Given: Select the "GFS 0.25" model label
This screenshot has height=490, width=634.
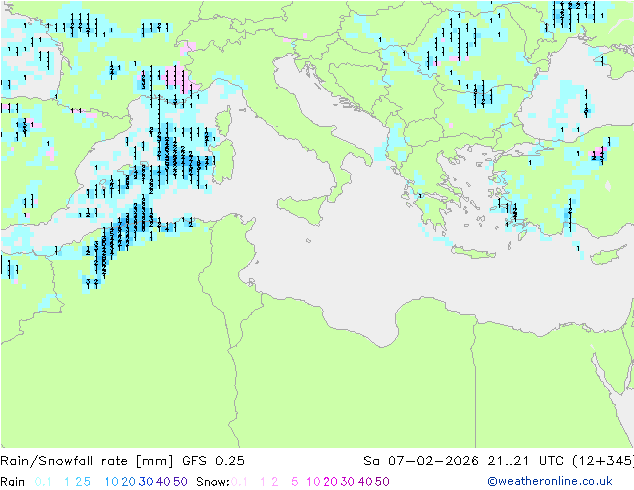Looking at the screenshot, I should (213, 461).
